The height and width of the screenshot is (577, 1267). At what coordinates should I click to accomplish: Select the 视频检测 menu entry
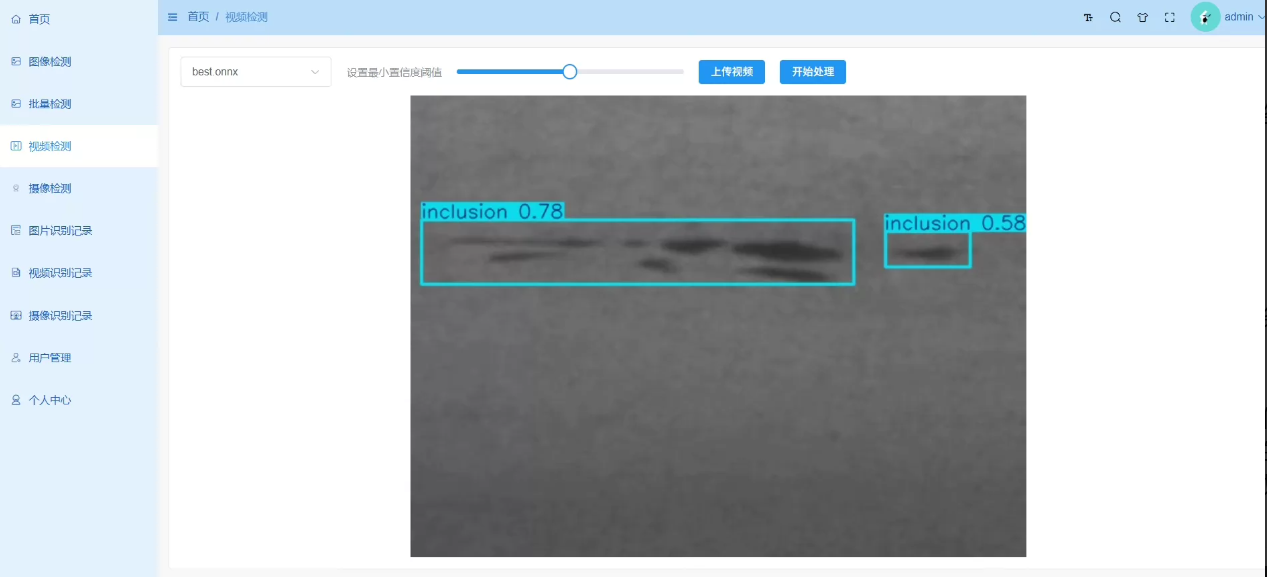[79, 146]
